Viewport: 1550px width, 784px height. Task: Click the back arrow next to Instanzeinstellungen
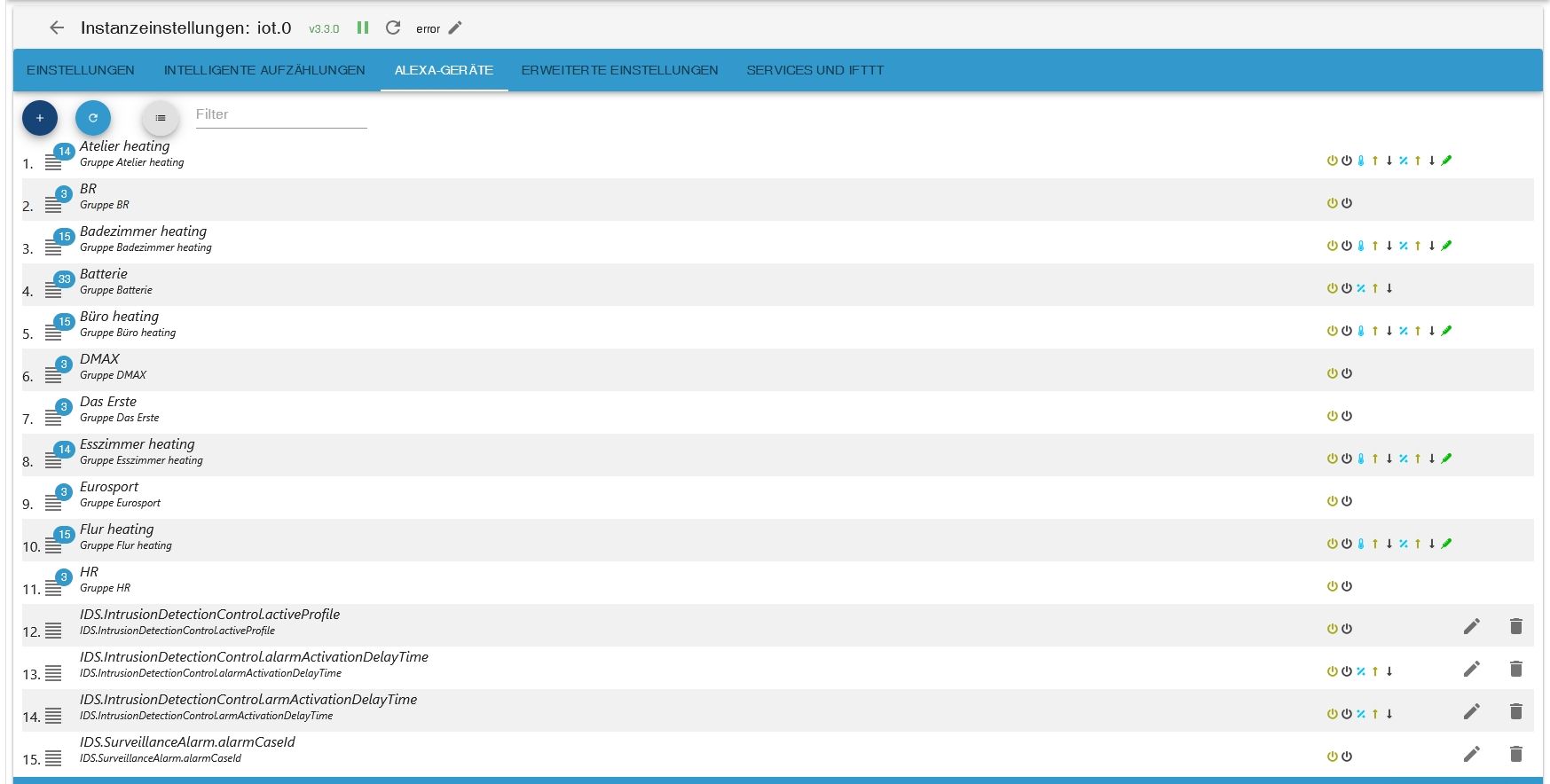tap(57, 28)
